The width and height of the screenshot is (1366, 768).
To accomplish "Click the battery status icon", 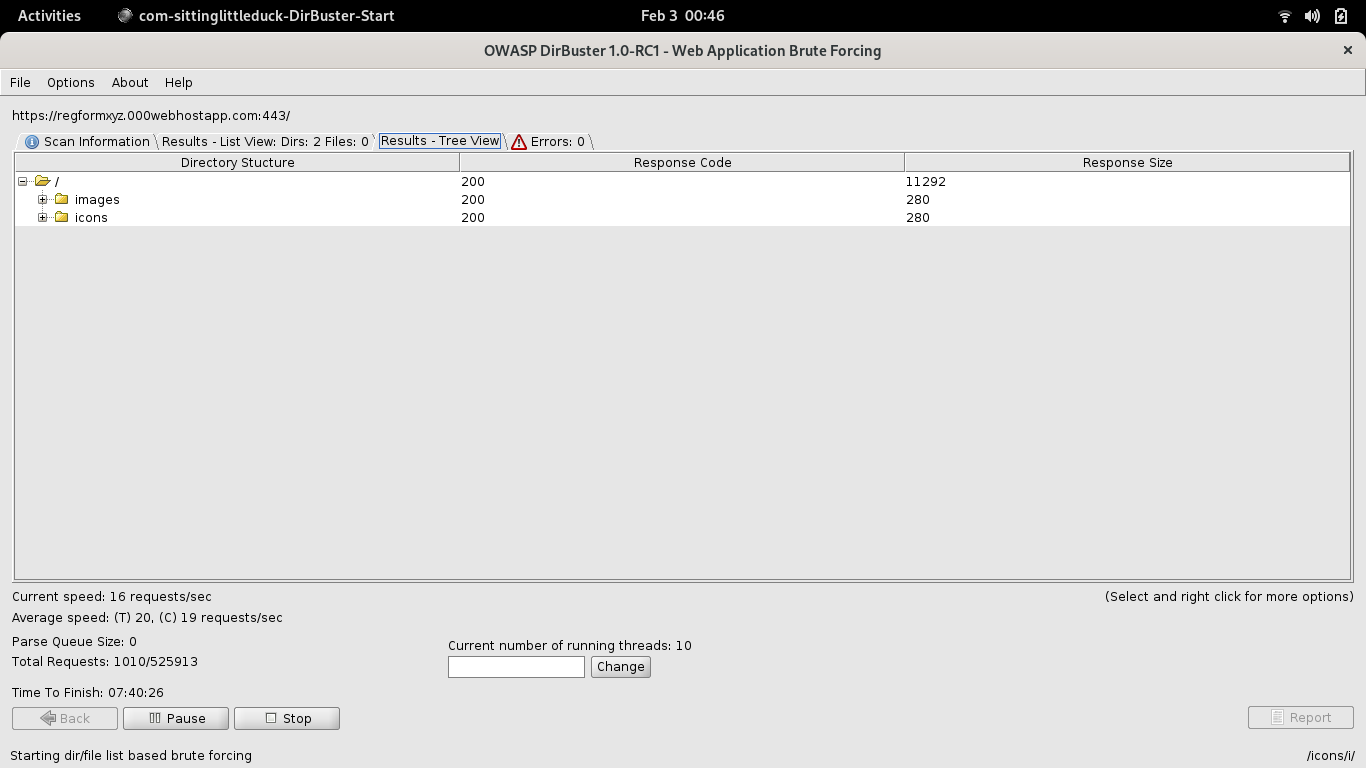I will [1341, 16].
